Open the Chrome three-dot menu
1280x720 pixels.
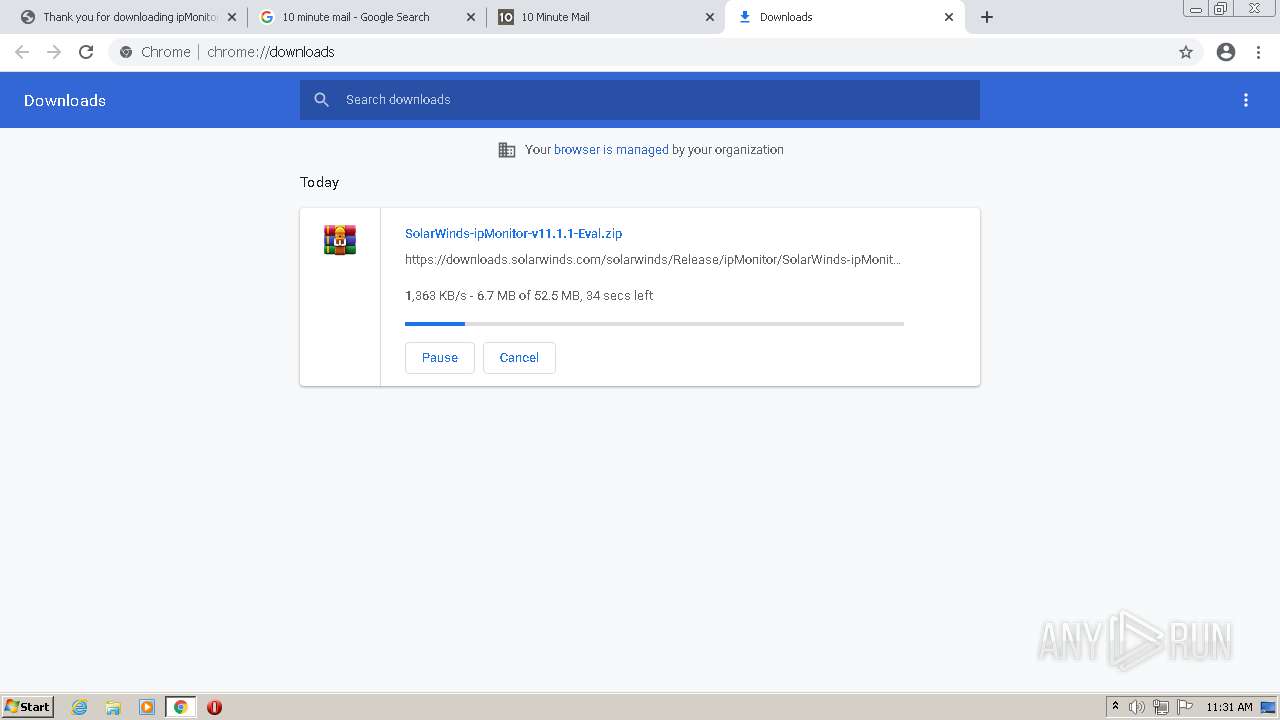coord(1259,52)
